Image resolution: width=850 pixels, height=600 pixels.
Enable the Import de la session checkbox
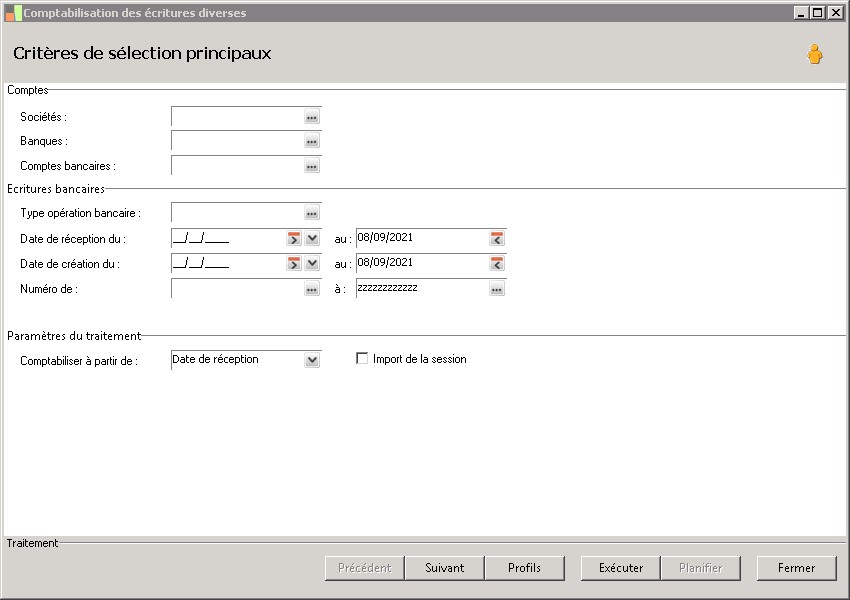pyautogui.click(x=362, y=358)
